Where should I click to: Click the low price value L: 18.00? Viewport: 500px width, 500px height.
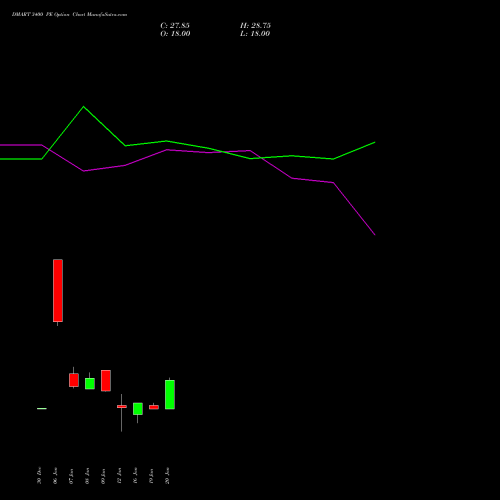tap(255, 34)
